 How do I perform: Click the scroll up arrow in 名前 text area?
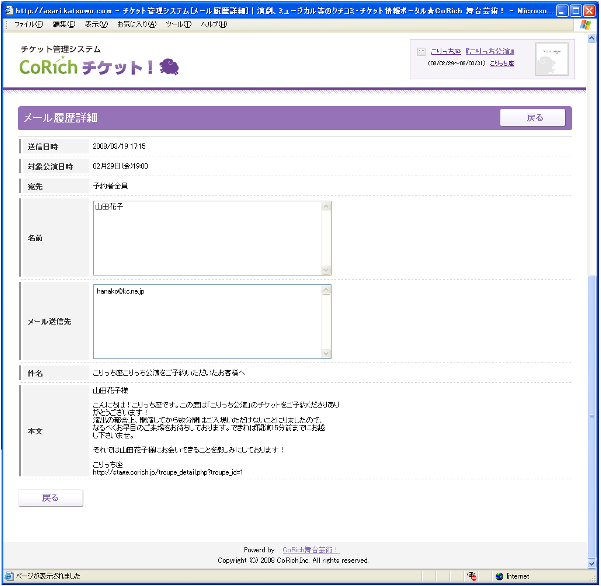point(326,207)
